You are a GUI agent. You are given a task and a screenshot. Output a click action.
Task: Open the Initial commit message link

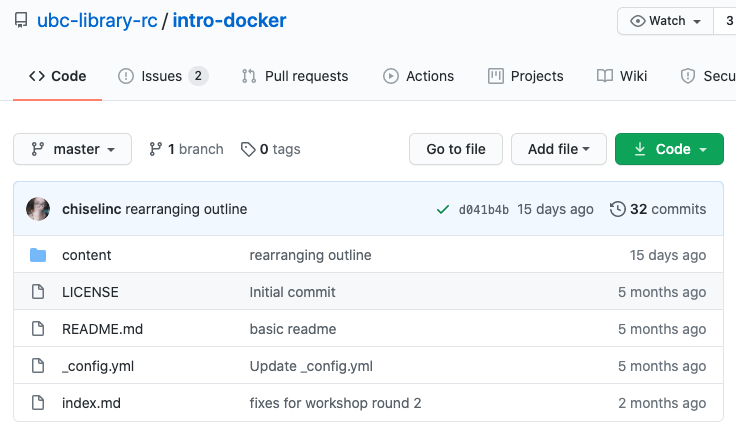[x=292, y=292]
